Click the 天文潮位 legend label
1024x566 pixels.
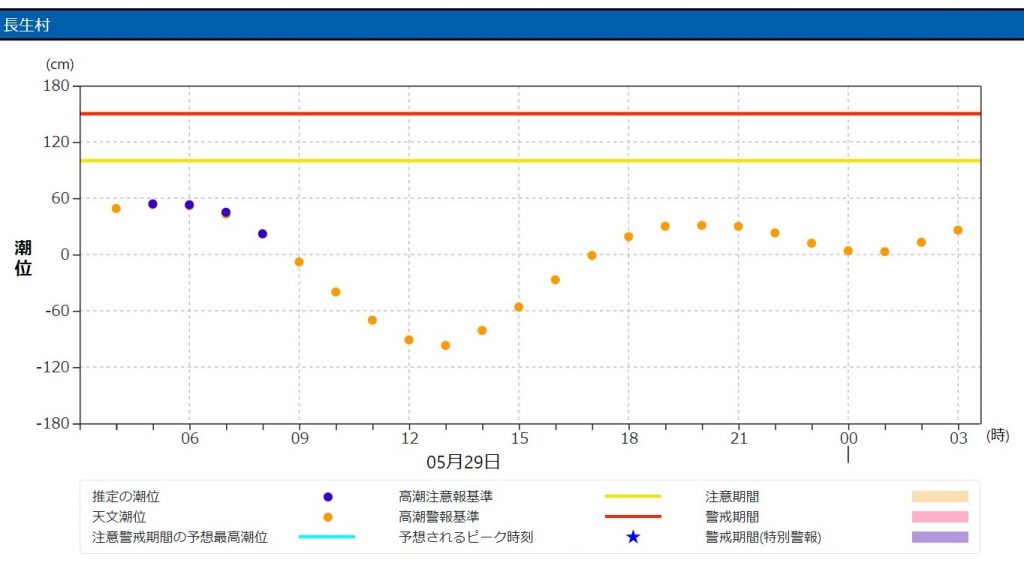tap(119, 517)
